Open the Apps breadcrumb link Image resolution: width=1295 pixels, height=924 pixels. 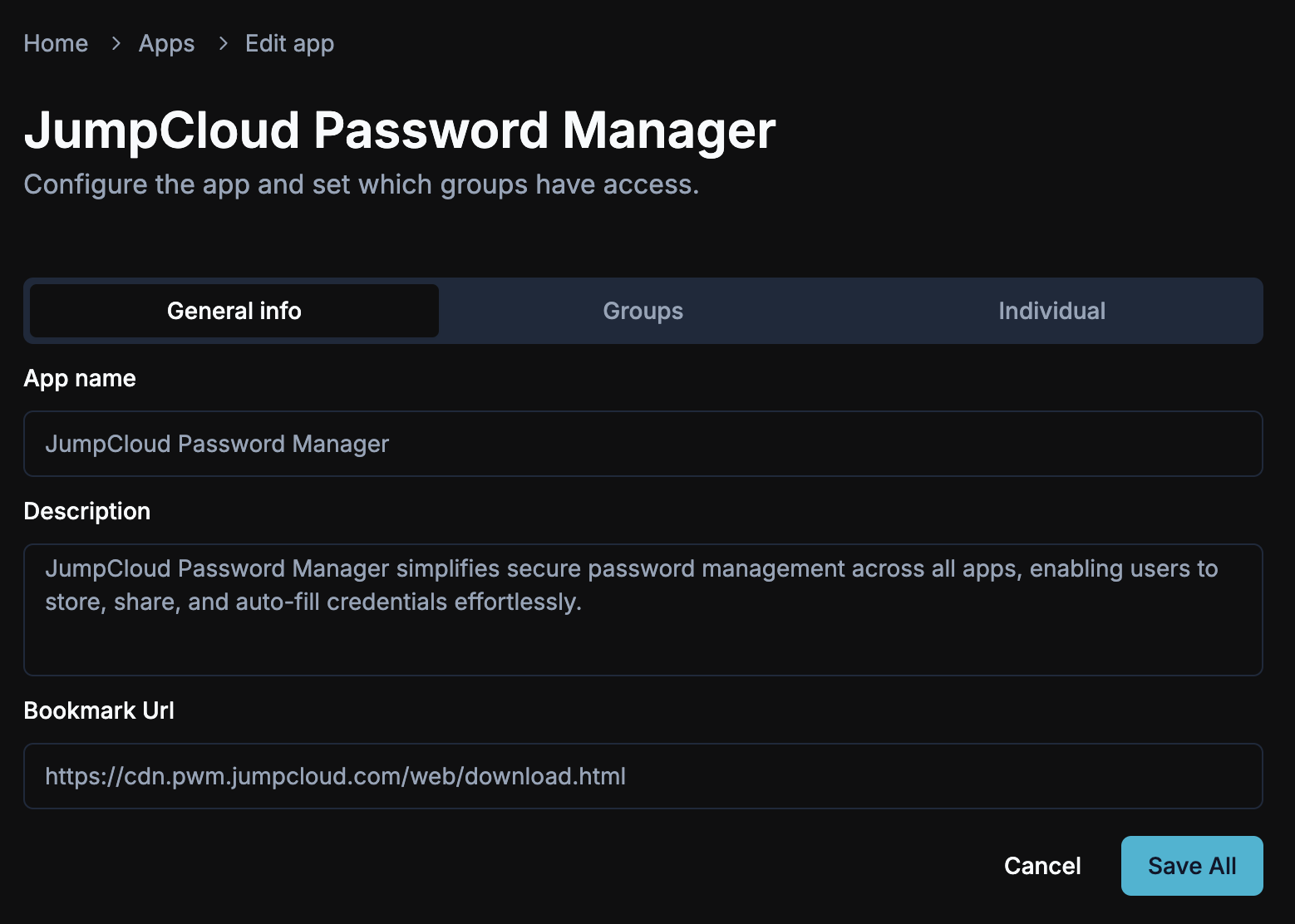click(x=166, y=43)
